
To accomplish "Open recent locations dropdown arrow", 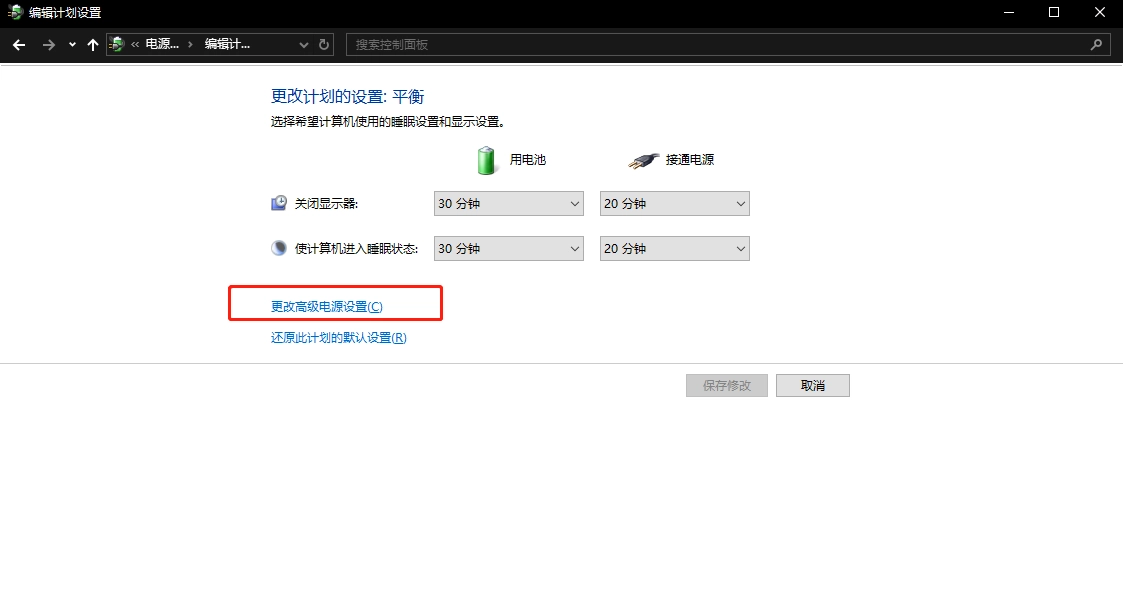I will [x=72, y=45].
